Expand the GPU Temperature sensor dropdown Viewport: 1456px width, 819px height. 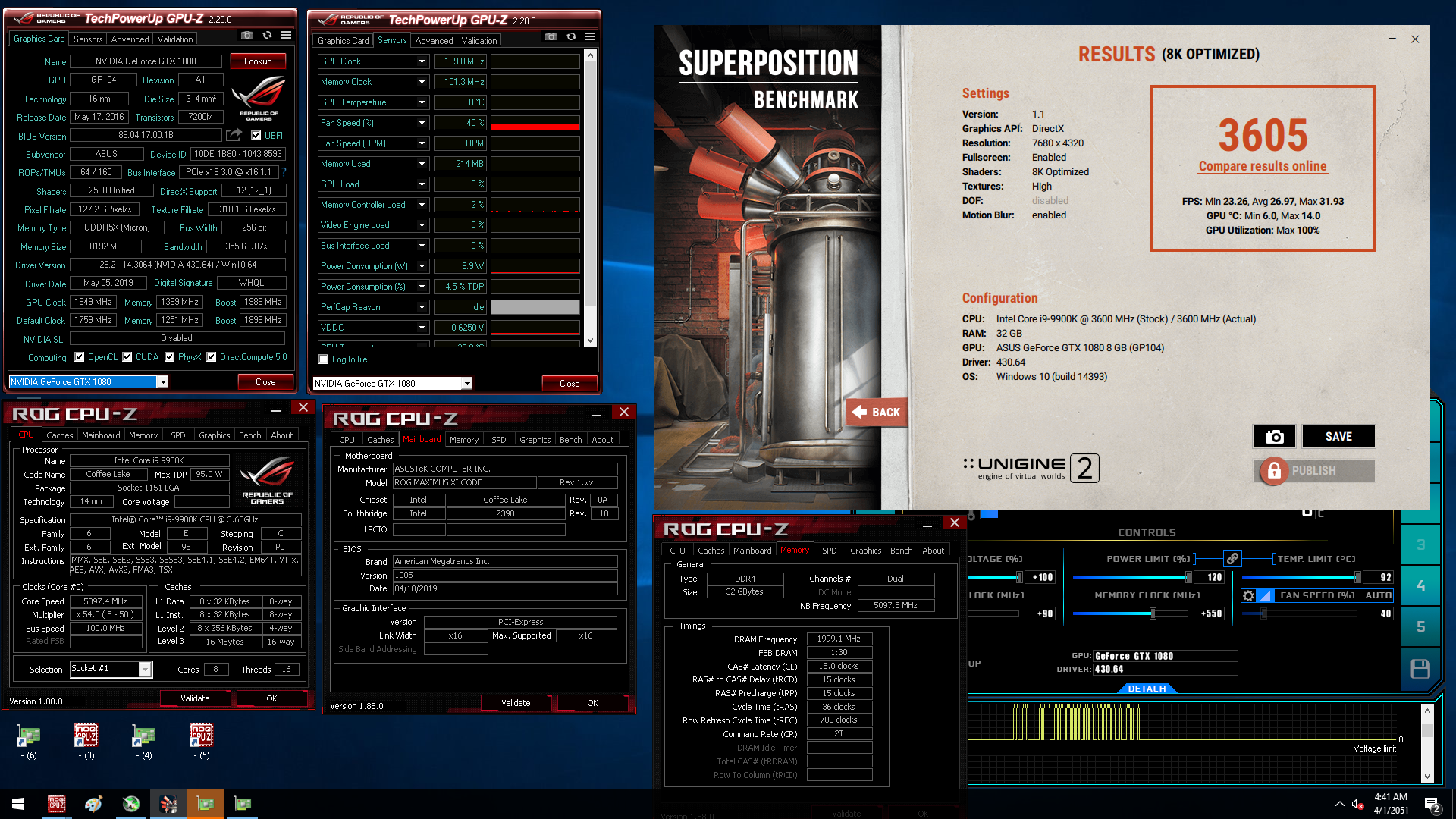pyautogui.click(x=422, y=102)
